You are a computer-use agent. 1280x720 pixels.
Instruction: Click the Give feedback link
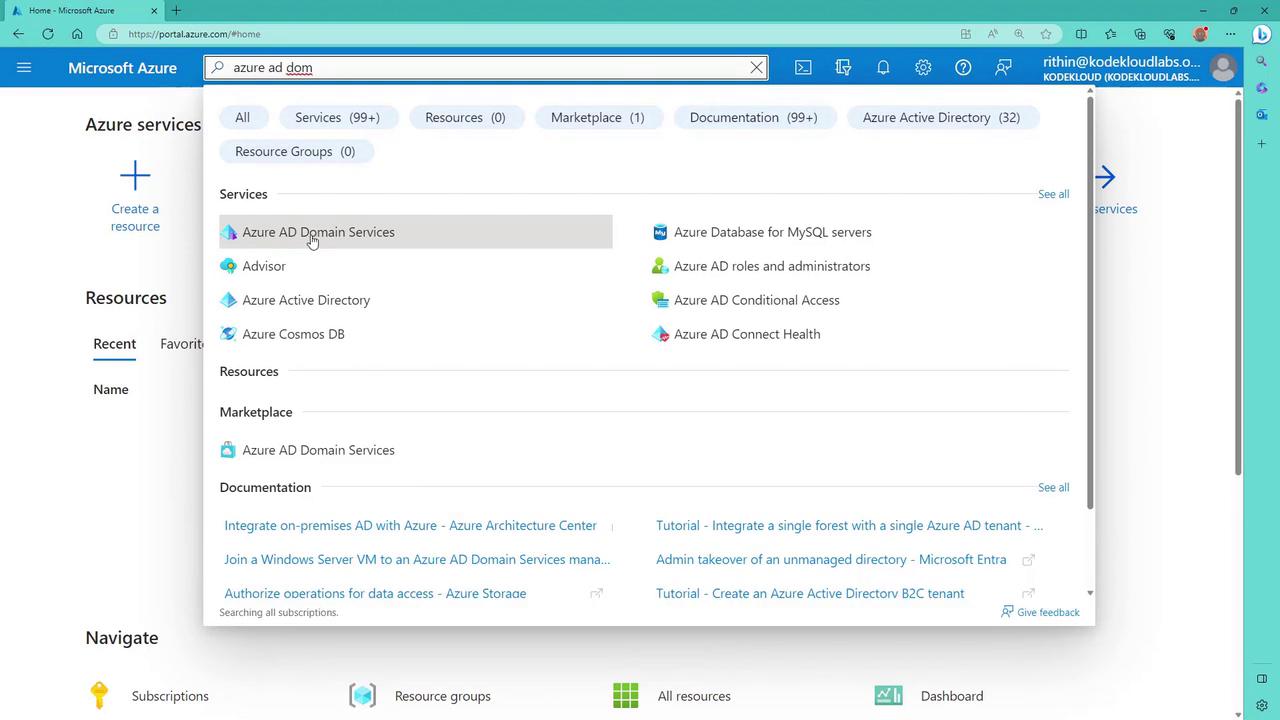tap(1047, 612)
